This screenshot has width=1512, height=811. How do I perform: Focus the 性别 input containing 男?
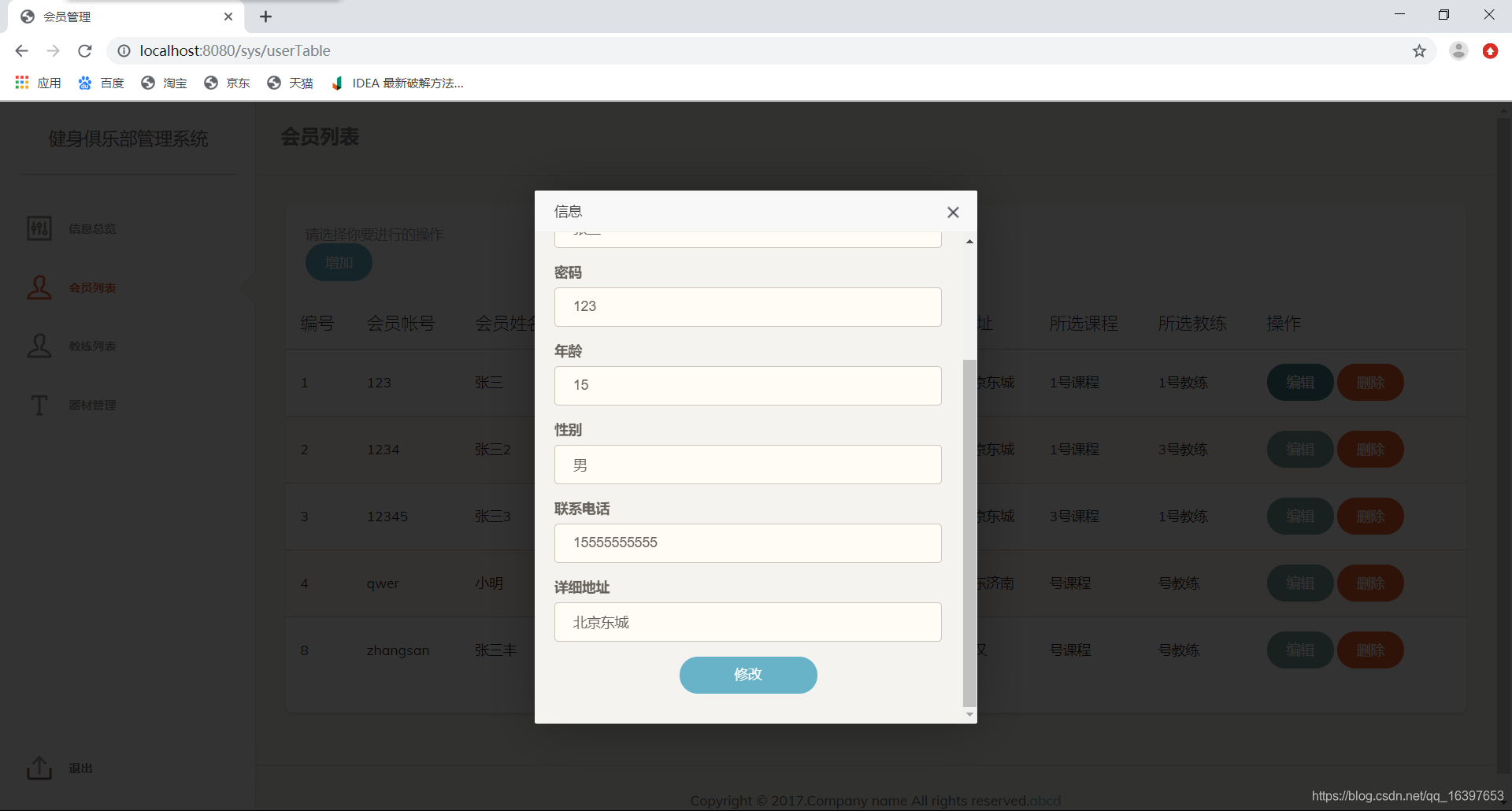coord(748,465)
